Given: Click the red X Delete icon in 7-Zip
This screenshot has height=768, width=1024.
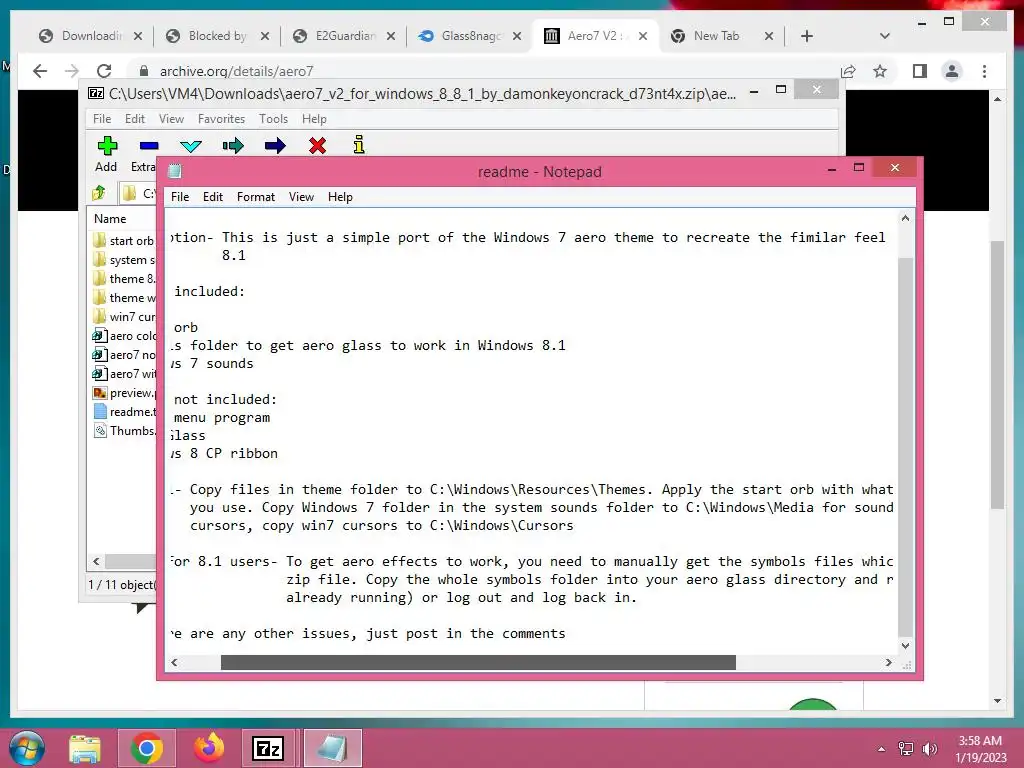Looking at the screenshot, I should (317, 146).
